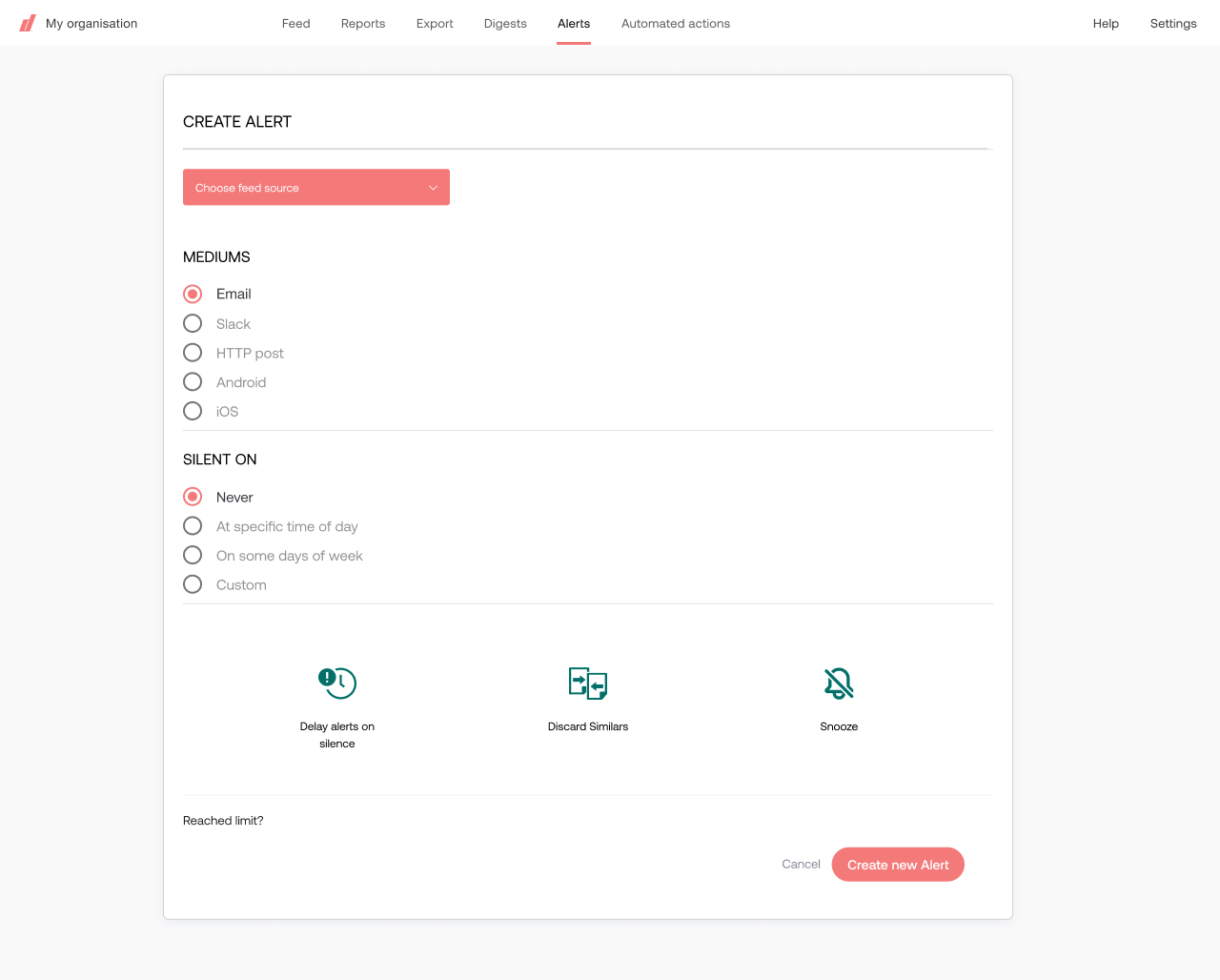Image resolution: width=1220 pixels, height=980 pixels.
Task: Click the Reached limit? link
Action: (x=223, y=821)
